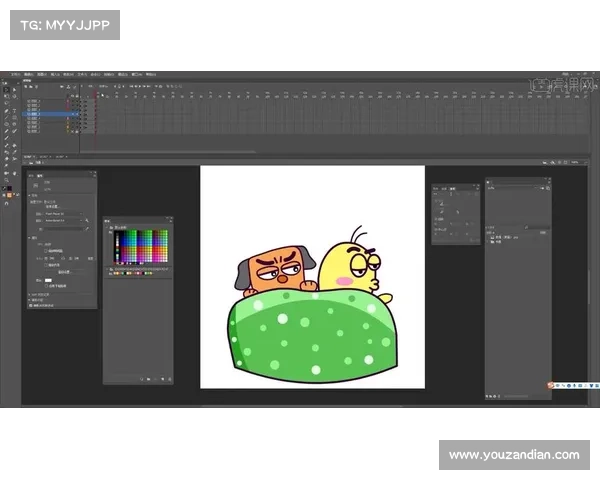Open the 窗口 (Window) menu

point(137,74)
